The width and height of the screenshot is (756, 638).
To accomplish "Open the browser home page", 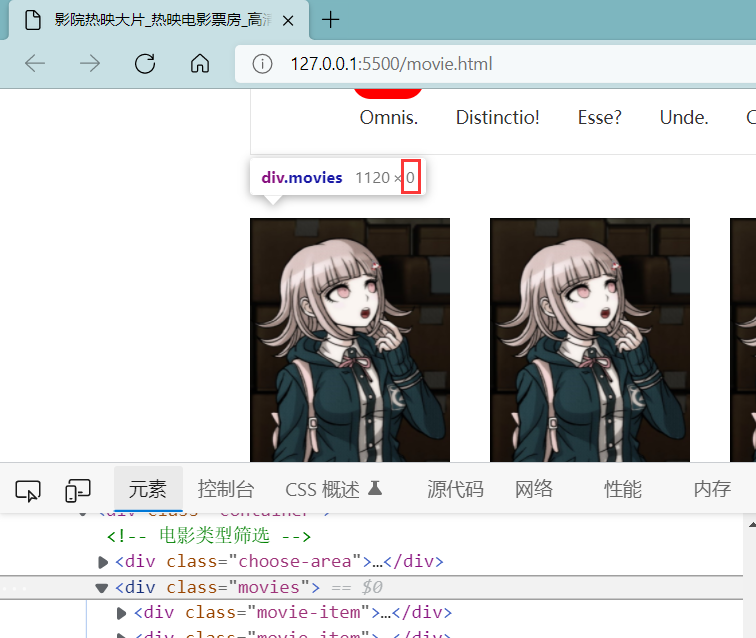I will 200,63.
